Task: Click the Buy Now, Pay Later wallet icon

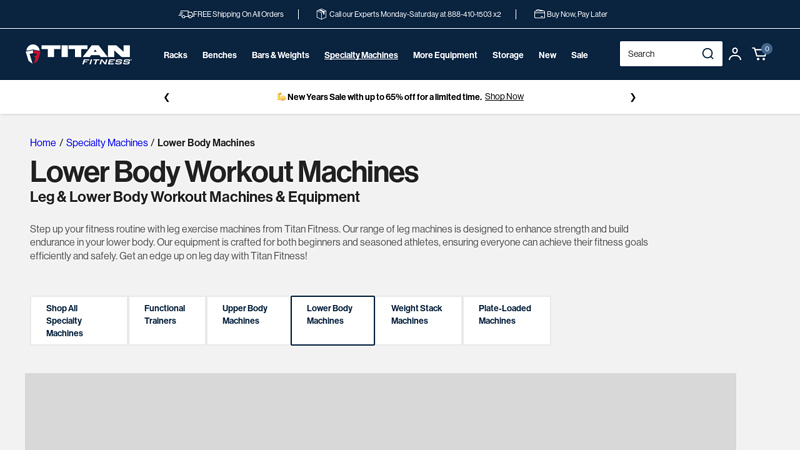Action: click(x=539, y=14)
